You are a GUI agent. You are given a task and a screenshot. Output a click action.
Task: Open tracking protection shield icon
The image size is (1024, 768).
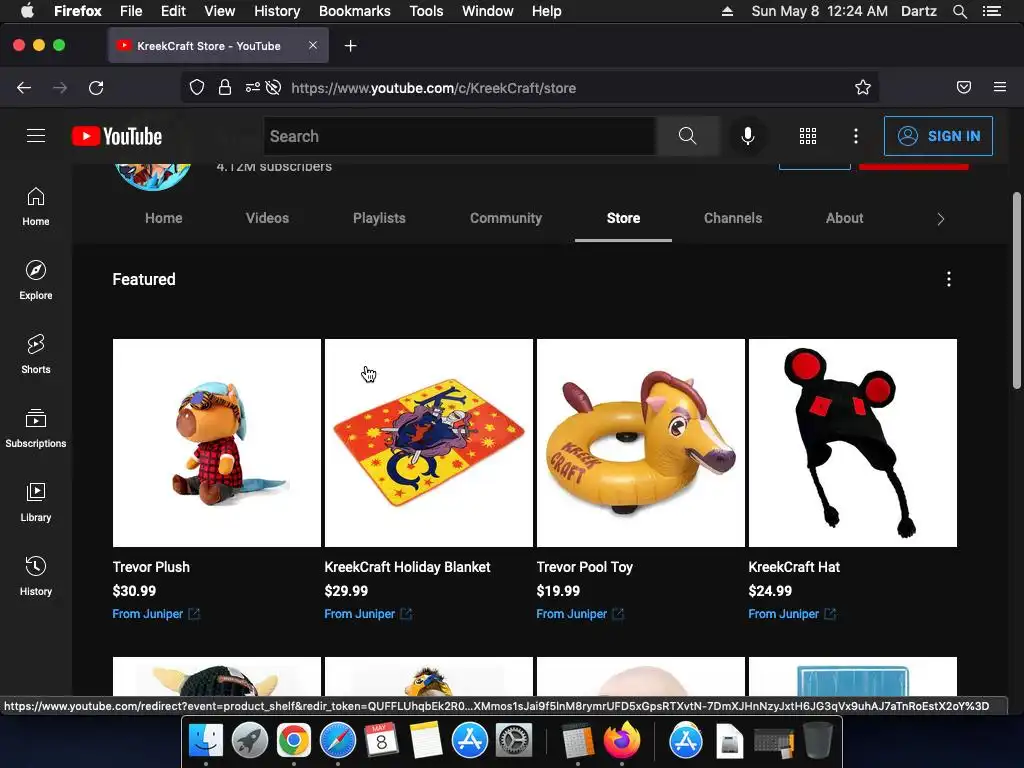tap(197, 88)
